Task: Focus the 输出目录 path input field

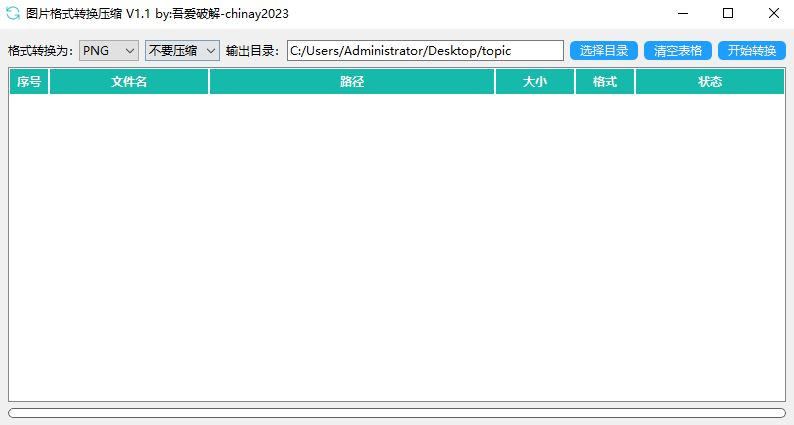Action: coord(425,51)
